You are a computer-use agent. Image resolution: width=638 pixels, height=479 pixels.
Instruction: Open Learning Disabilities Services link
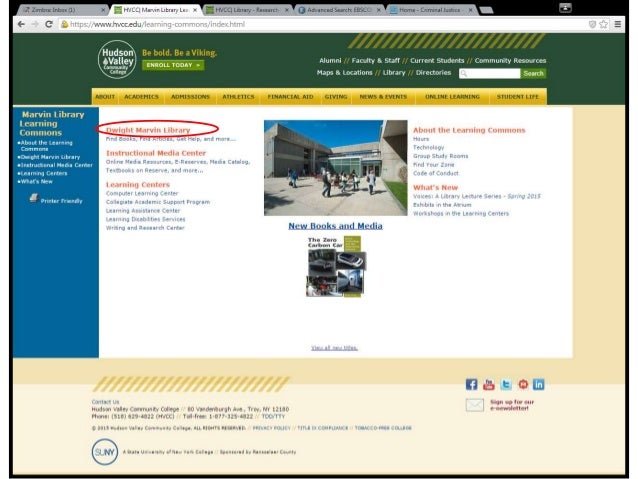pyautogui.click(x=145, y=219)
